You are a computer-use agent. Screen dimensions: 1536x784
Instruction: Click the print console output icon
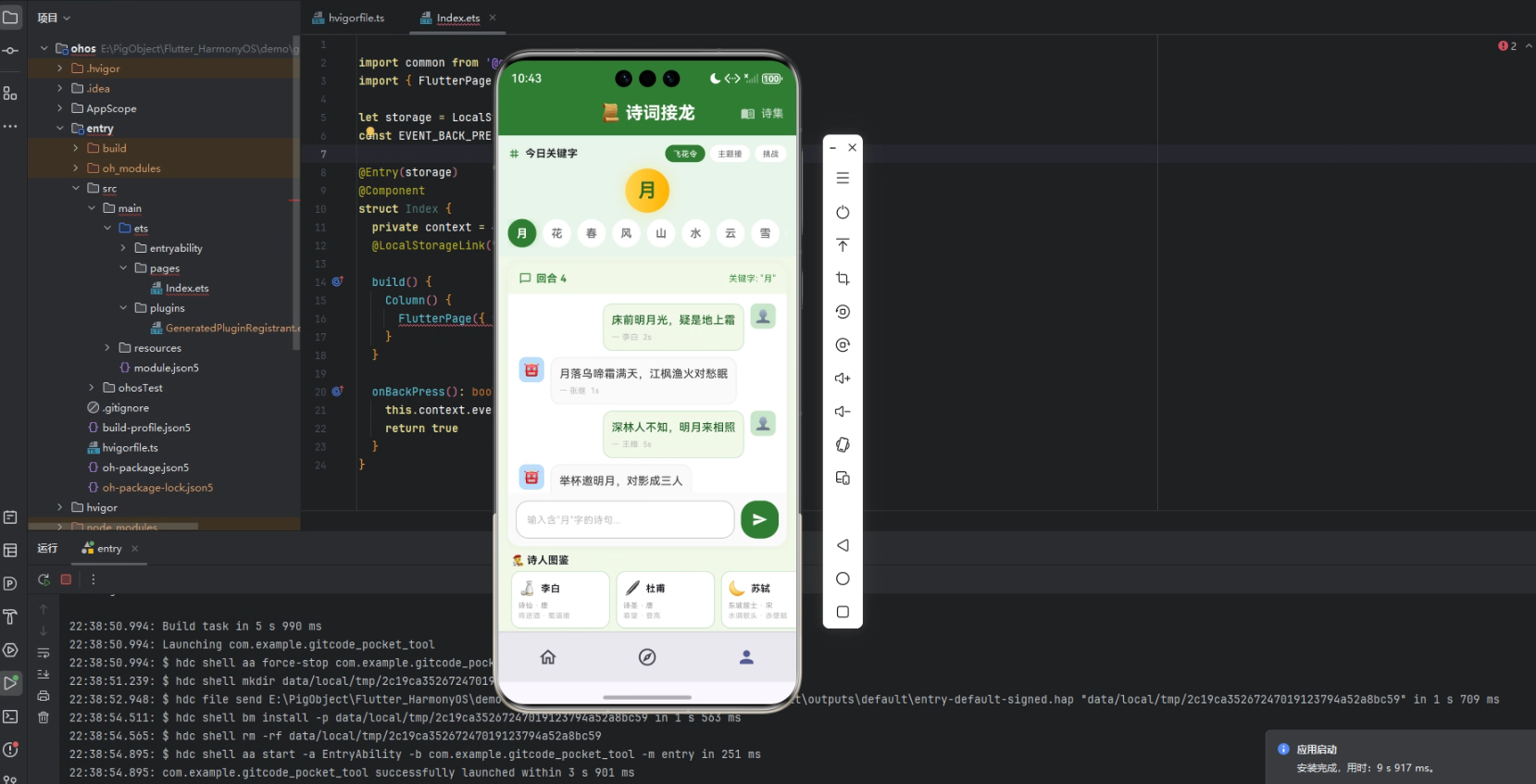(44, 696)
